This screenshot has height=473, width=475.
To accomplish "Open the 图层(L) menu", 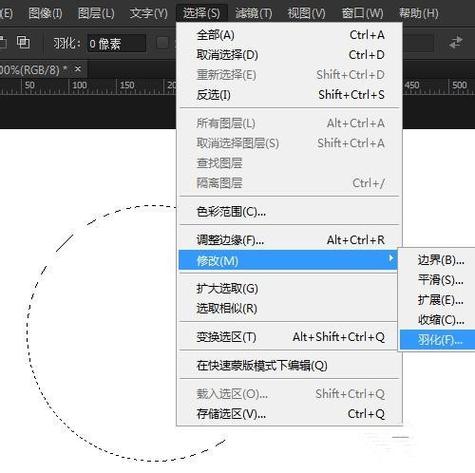I will coord(96,14).
